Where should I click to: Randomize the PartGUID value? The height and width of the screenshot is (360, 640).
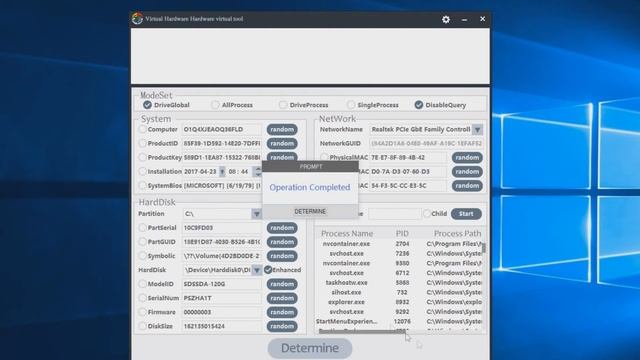tap(282, 242)
